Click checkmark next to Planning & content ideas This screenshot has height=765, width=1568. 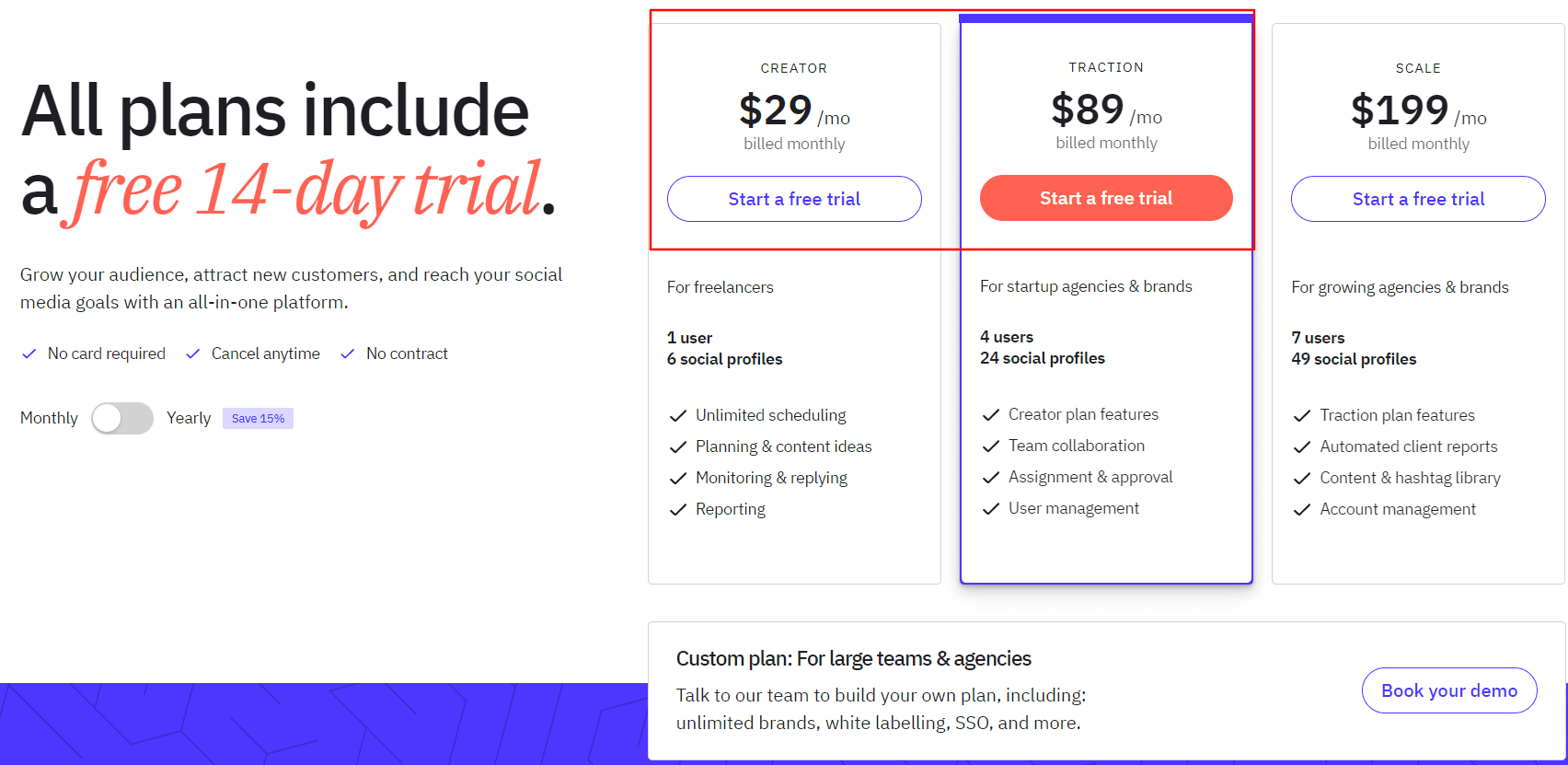[678, 447]
